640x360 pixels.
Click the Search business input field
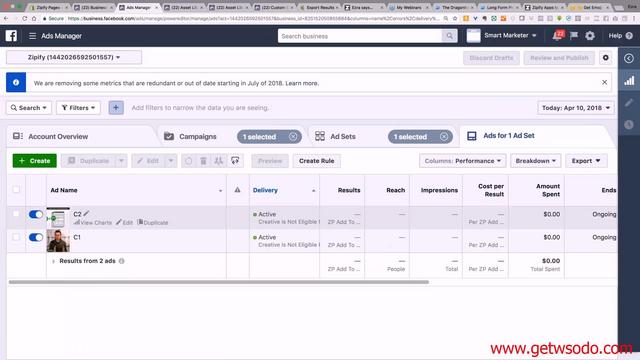coord(360,36)
